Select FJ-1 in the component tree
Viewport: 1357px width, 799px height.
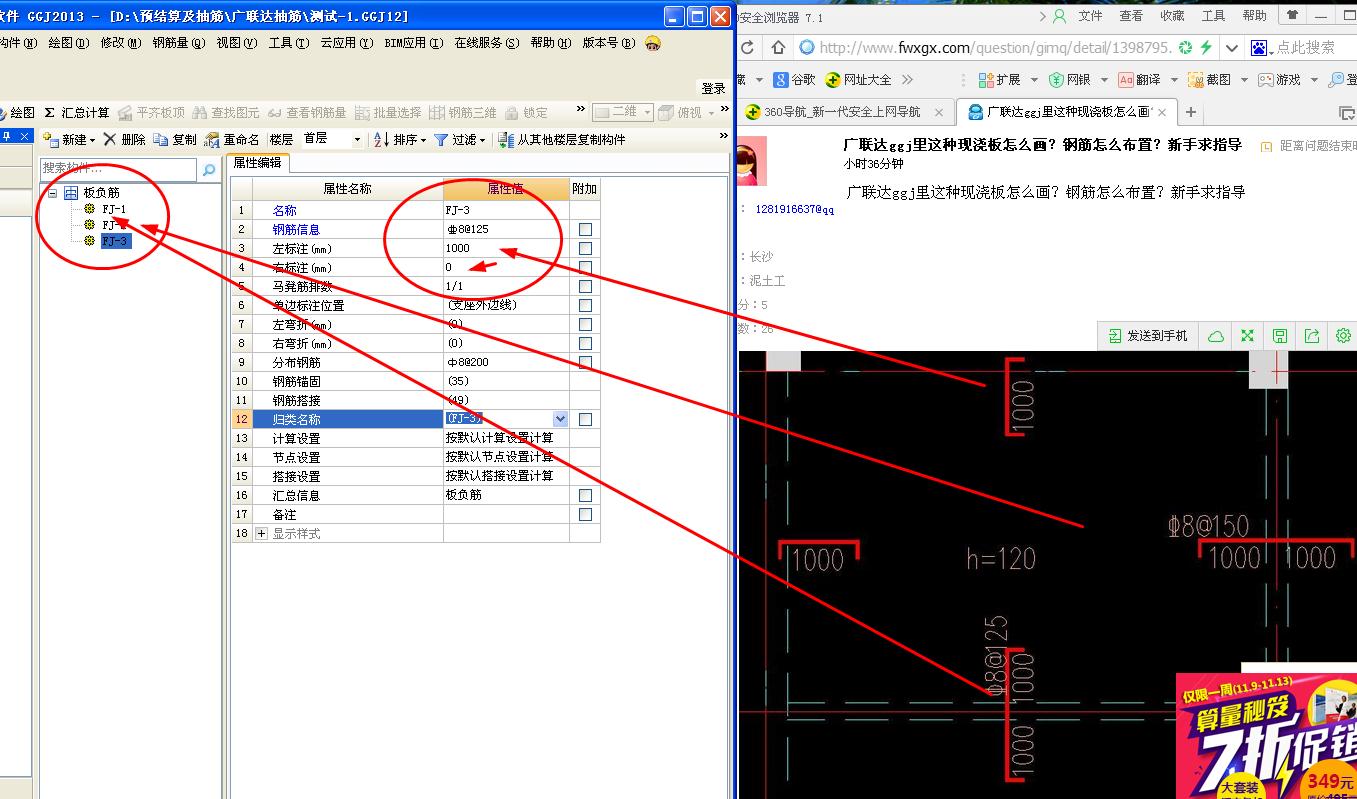tap(114, 209)
